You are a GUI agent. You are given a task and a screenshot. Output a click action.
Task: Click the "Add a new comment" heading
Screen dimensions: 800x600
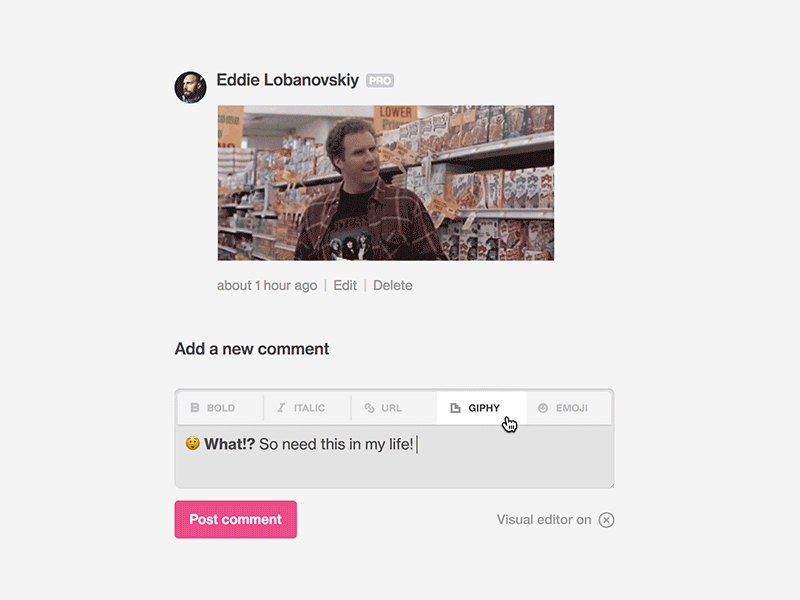tap(252, 349)
